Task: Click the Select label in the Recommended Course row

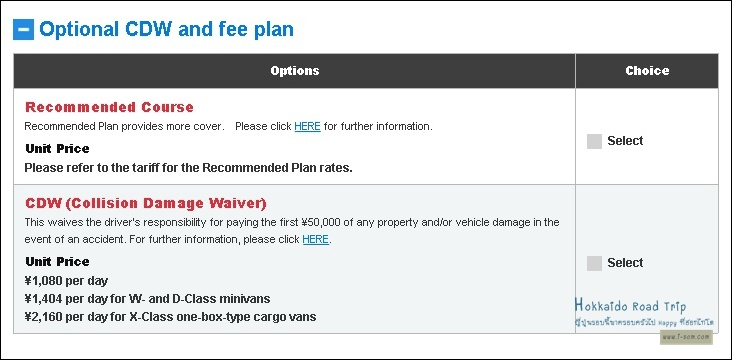Action: pyautogui.click(x=625, y=141)
